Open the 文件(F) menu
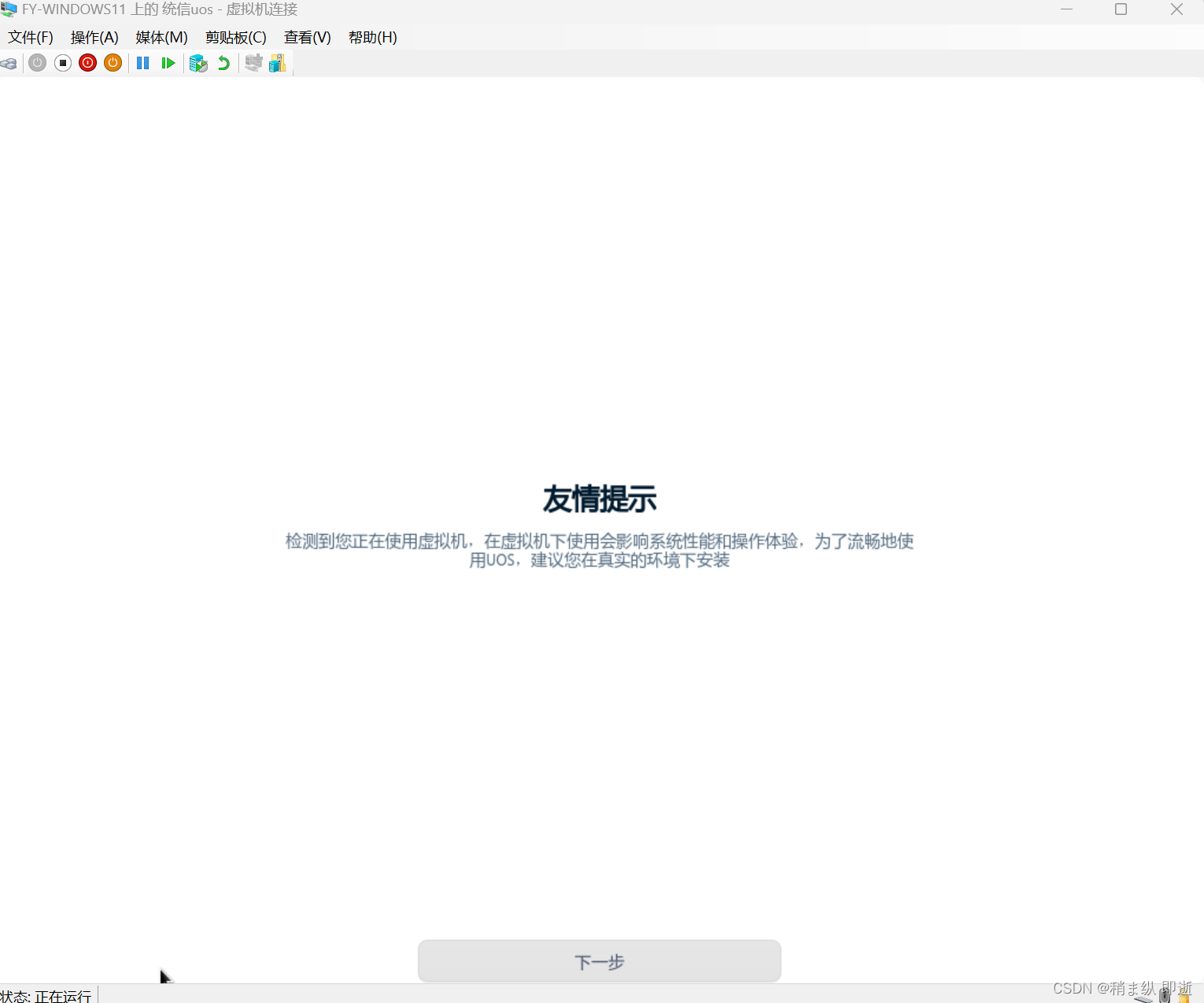The image size is (1204, 1003). point(31,37)
